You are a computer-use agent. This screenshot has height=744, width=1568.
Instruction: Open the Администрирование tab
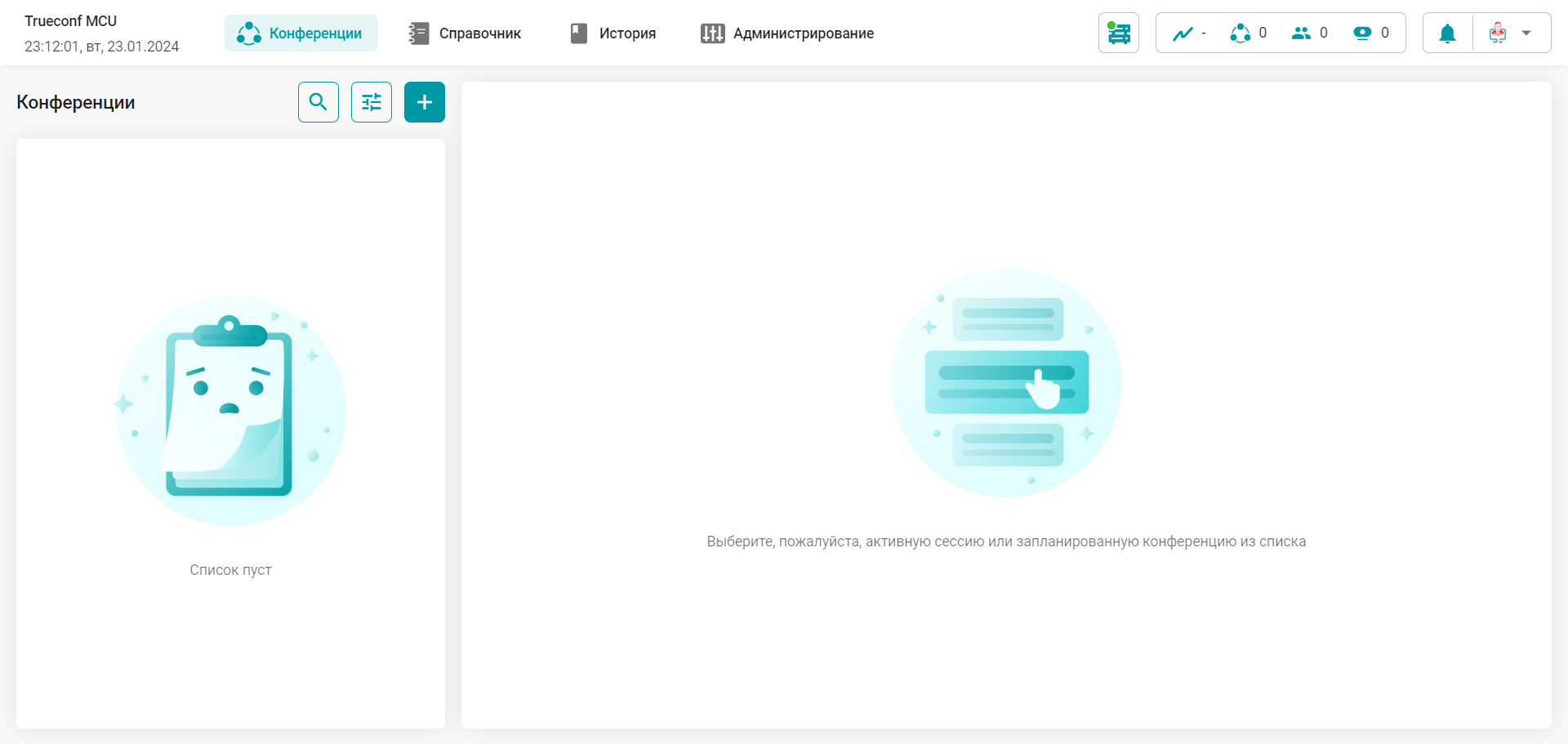pos(787,33)
